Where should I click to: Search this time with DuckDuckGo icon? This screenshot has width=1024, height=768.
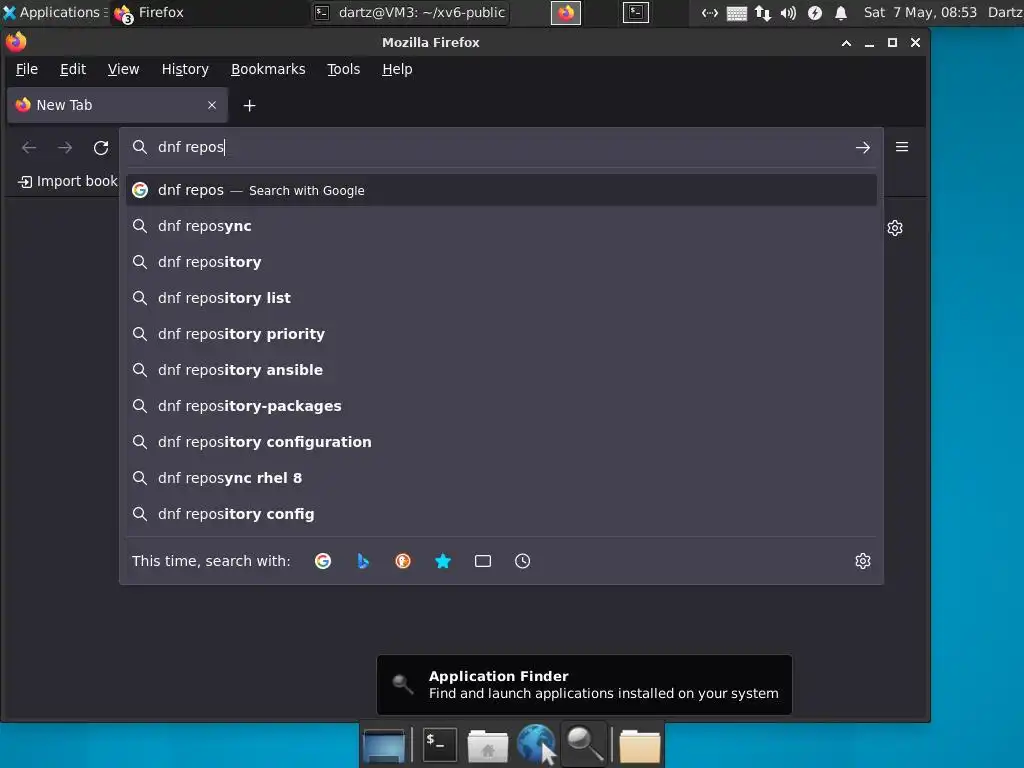point(403,561)
